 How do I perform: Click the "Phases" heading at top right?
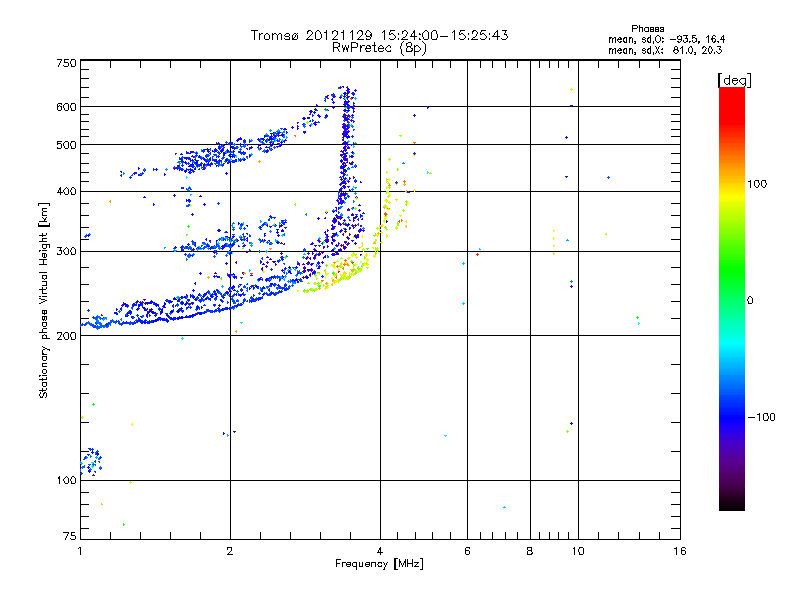pyautogui.click(x=647, y=29)
